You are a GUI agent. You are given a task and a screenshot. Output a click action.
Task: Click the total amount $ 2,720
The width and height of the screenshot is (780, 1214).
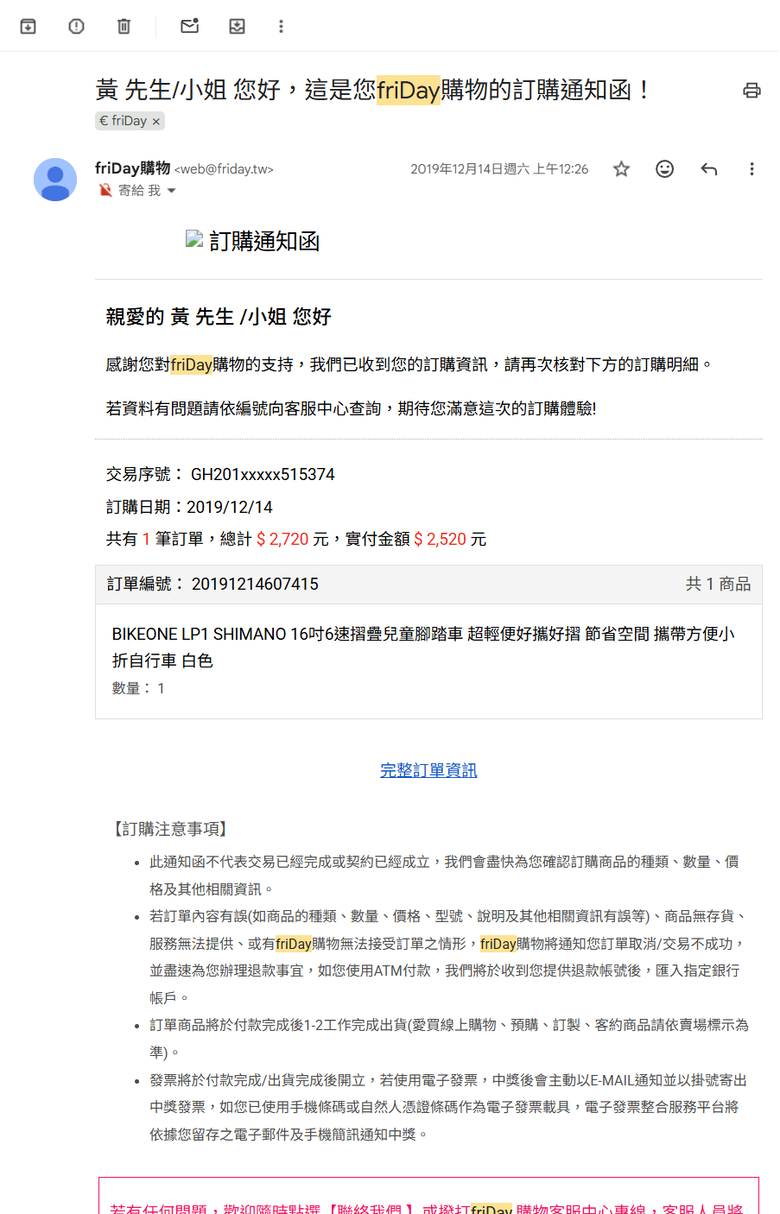pyautogui.click(x=282, y=539)
